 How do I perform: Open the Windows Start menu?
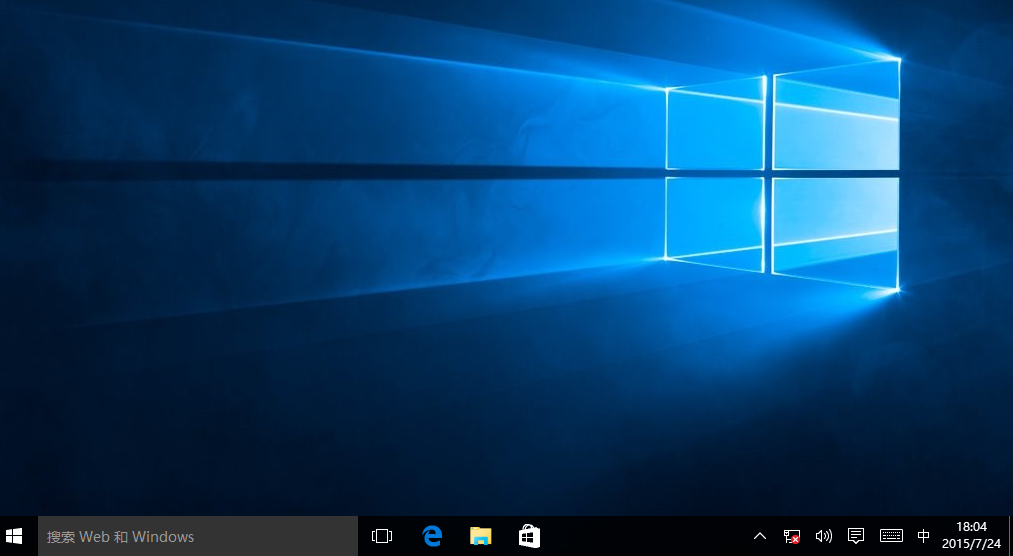click(14, 536)
